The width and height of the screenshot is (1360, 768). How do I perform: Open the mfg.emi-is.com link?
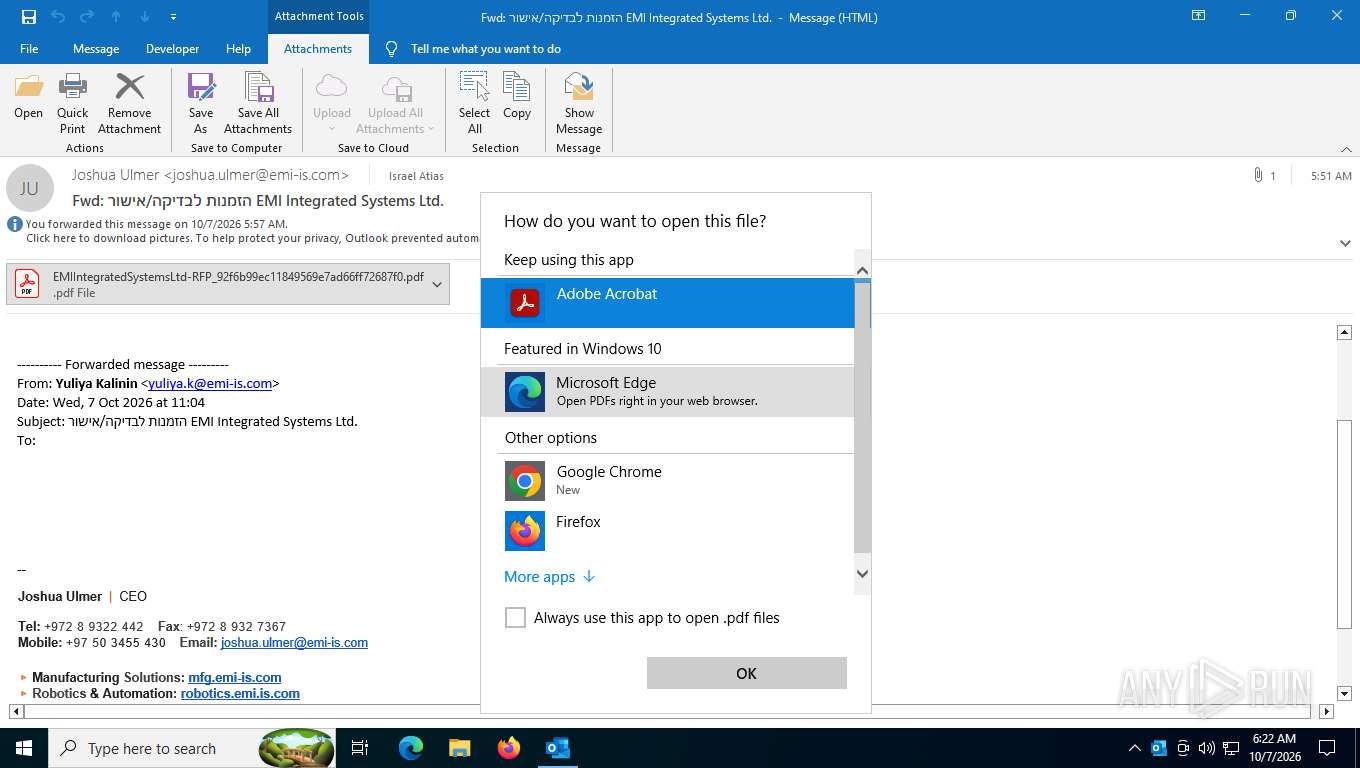point(235,677)
